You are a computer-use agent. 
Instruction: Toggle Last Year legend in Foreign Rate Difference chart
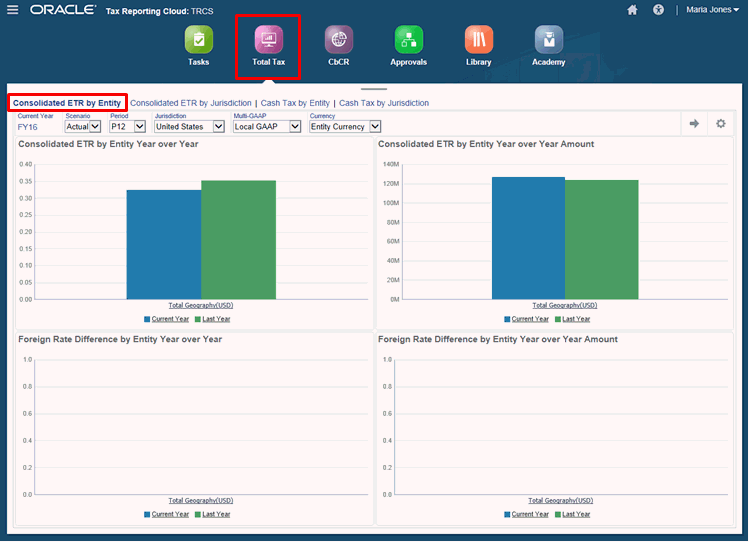coord(213,514)
